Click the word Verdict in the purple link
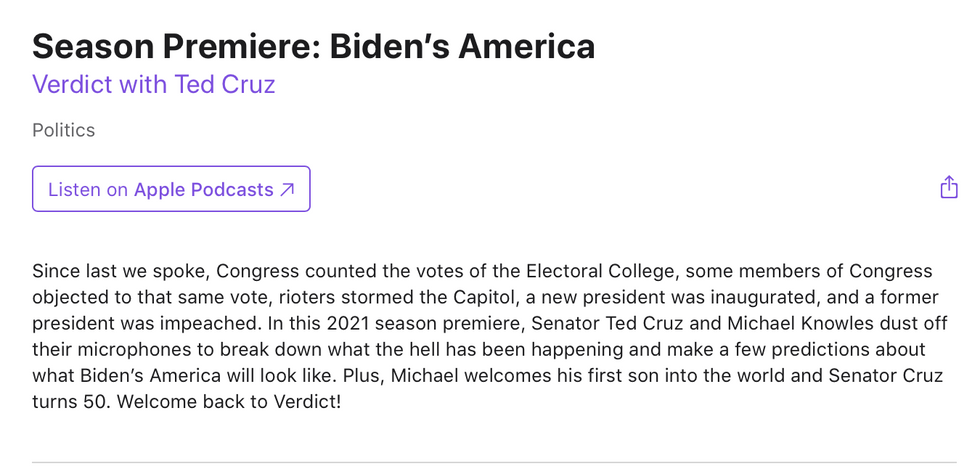Screen dimensions: 980x469 pos(72,84)
